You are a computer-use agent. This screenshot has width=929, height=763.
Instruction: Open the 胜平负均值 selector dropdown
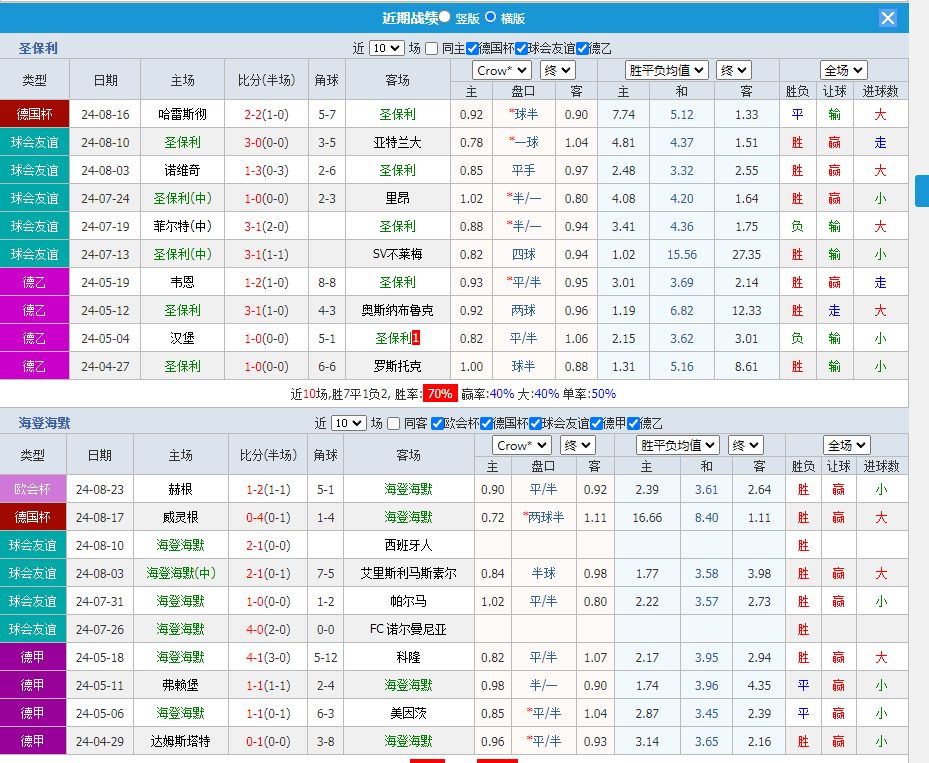coord(666,70)
